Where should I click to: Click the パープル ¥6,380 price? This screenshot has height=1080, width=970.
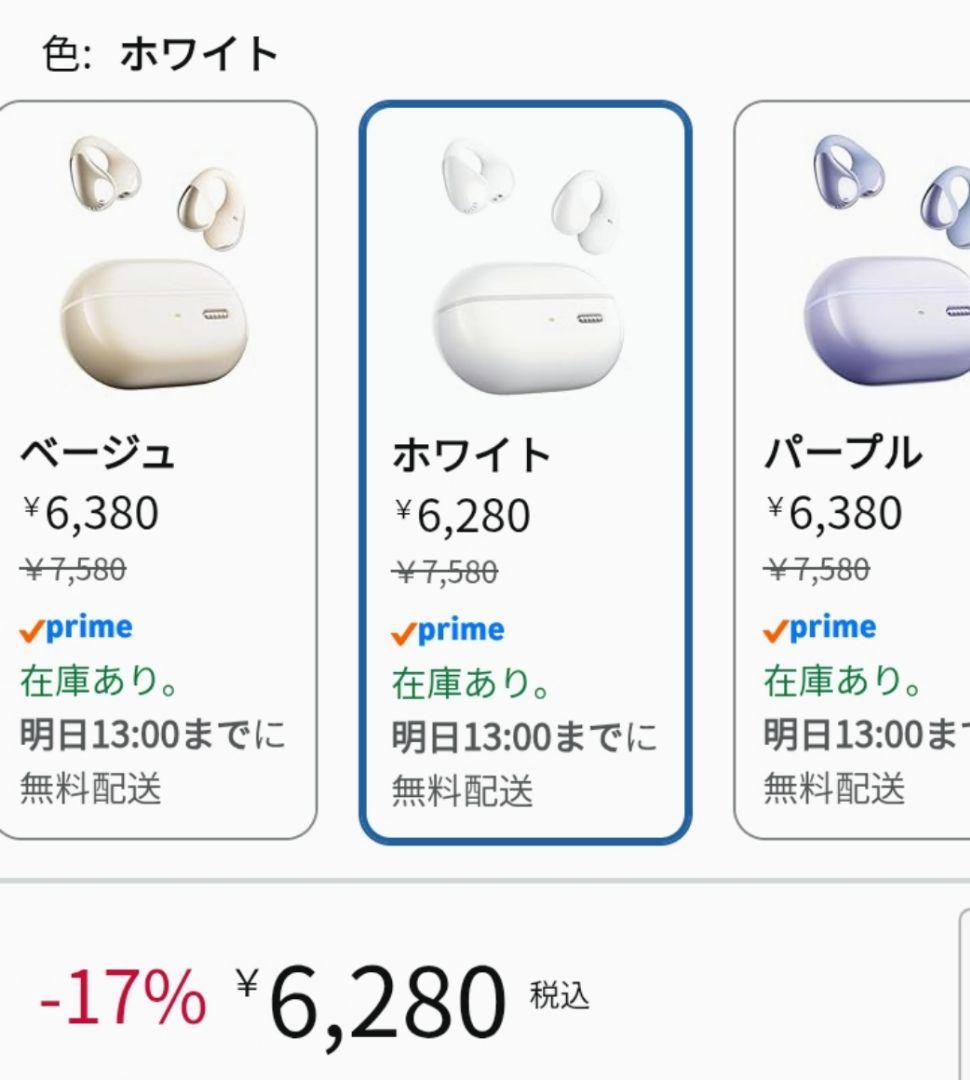coord(834,513)
